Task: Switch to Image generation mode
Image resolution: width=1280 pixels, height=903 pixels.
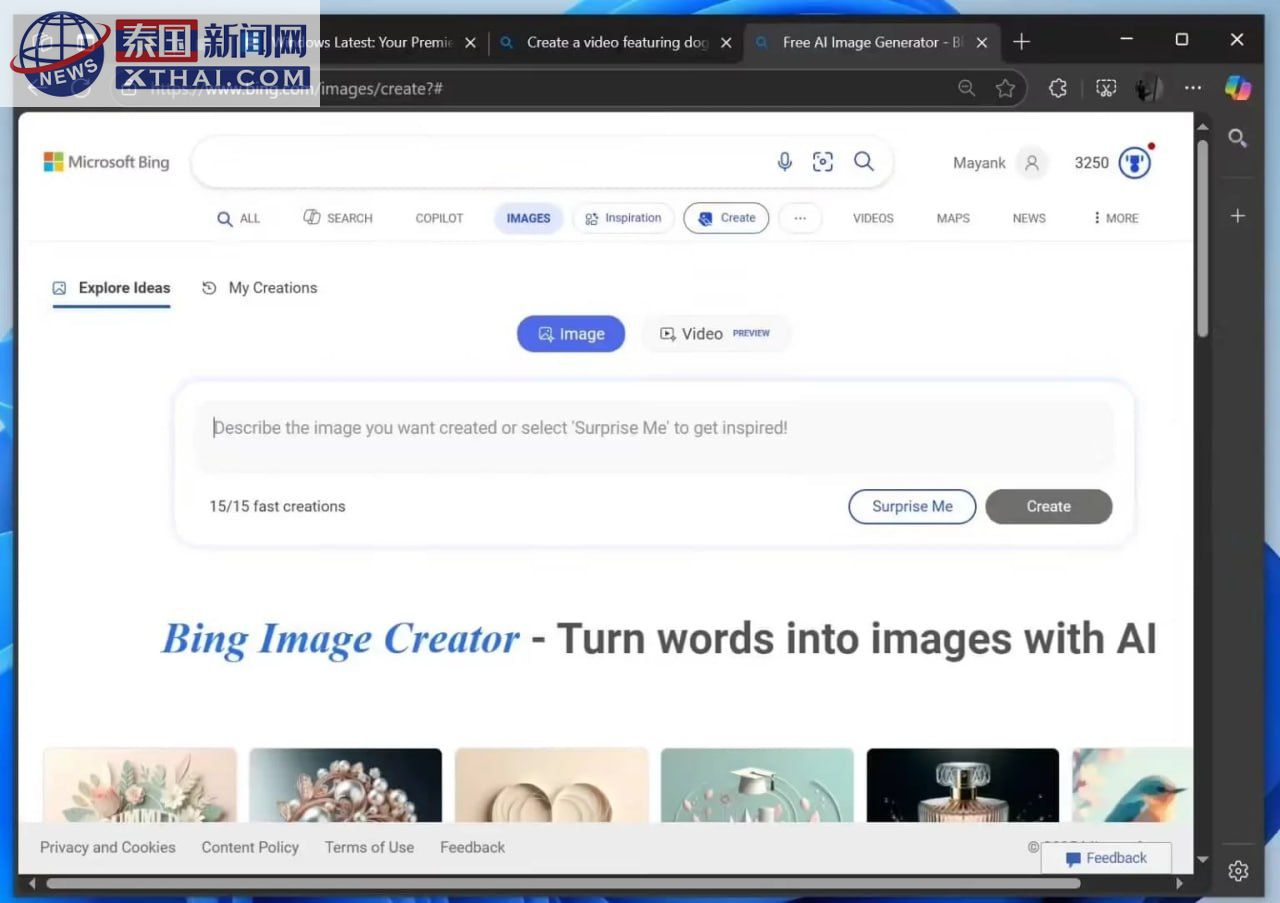Action: pos(571,334)
